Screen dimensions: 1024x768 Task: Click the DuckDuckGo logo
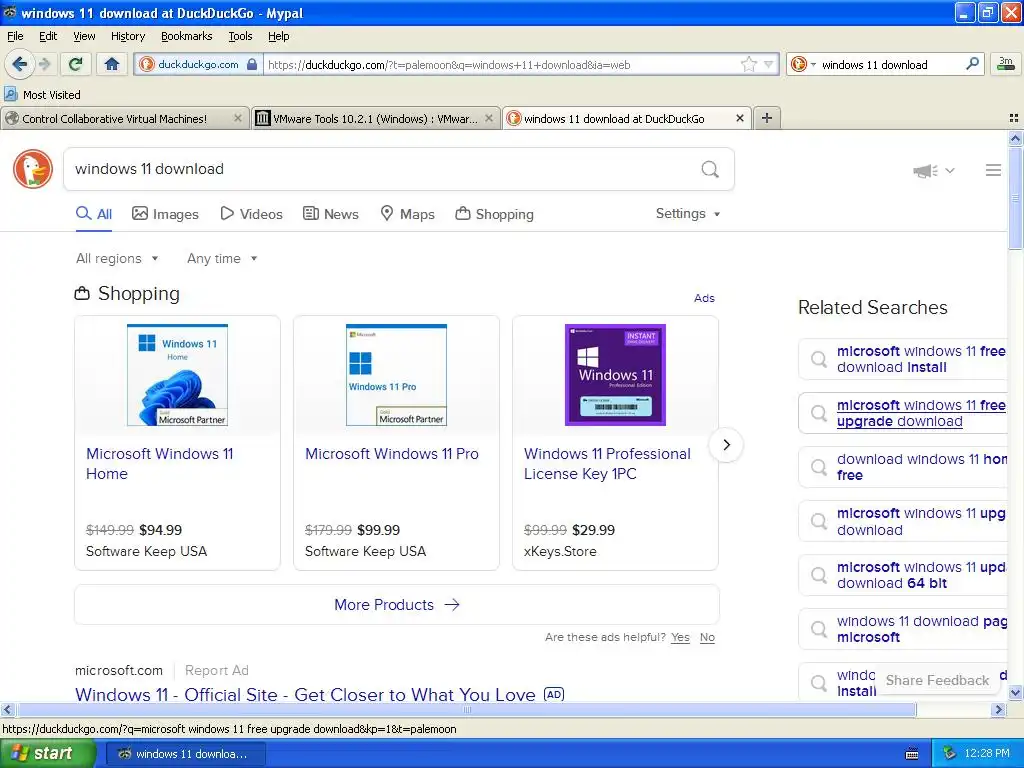[33, 169]
